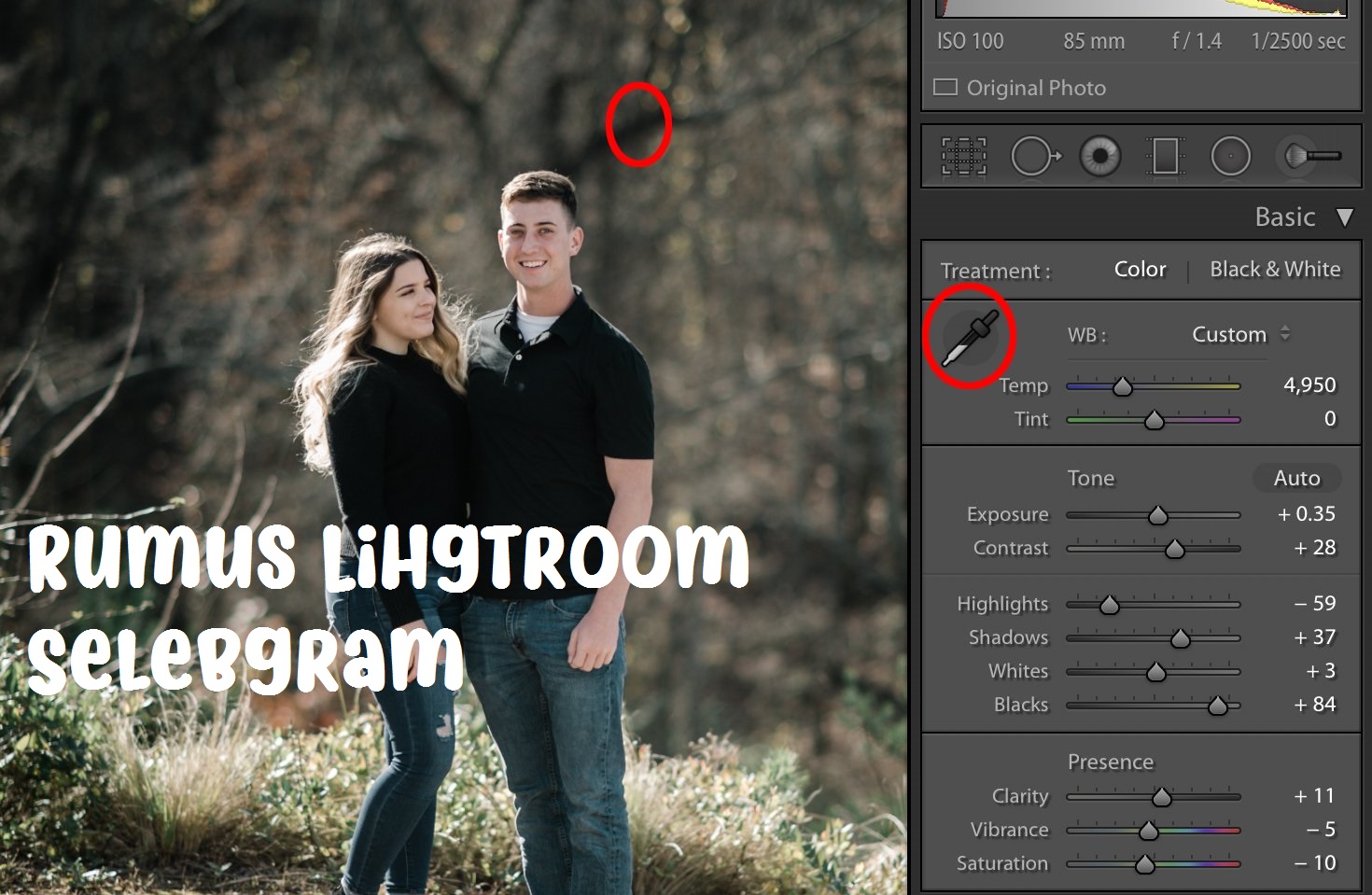Screen dimensions: 1372x895
Task: Click the couple photo in preview
Action: [454, 448]
